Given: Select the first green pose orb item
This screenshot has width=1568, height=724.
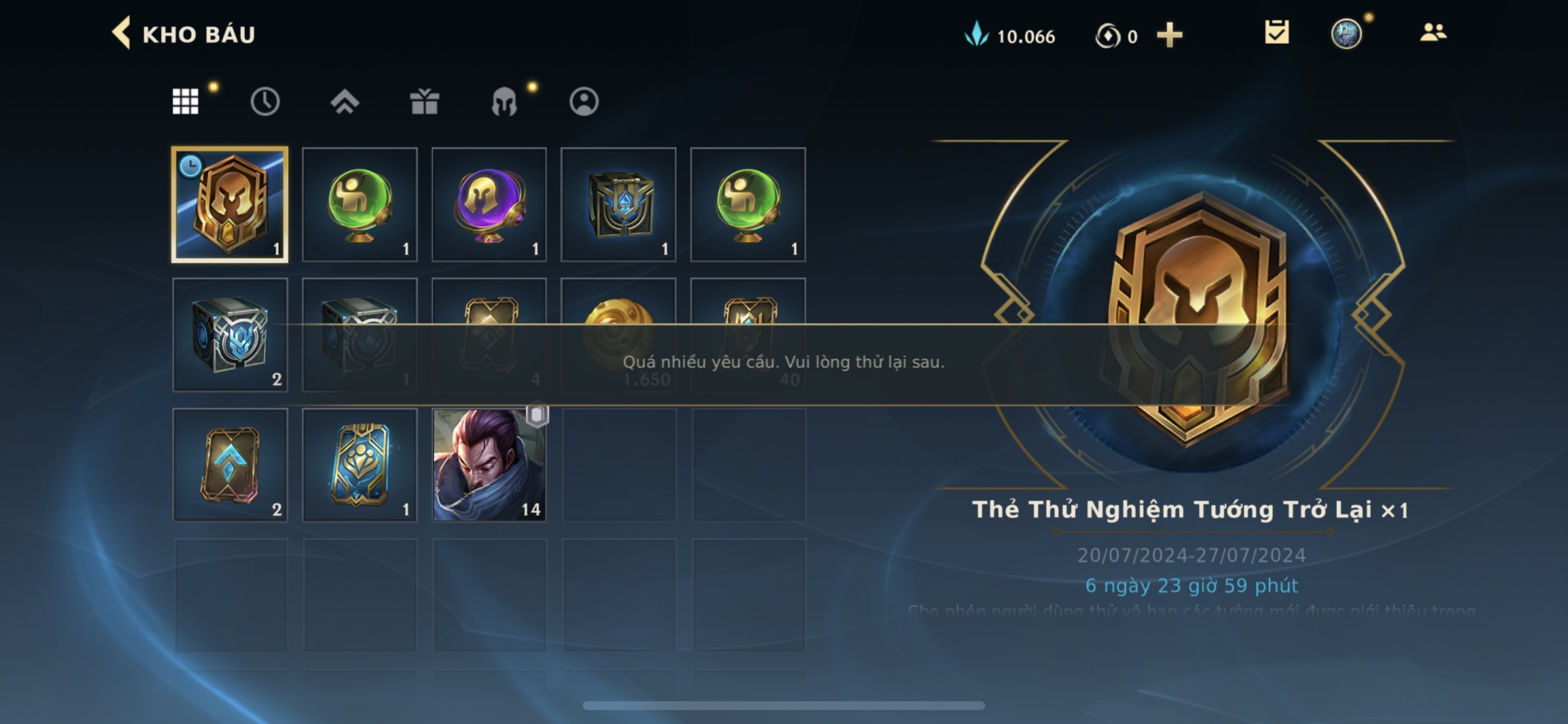Looking at the screenshot, I should 360,205.
